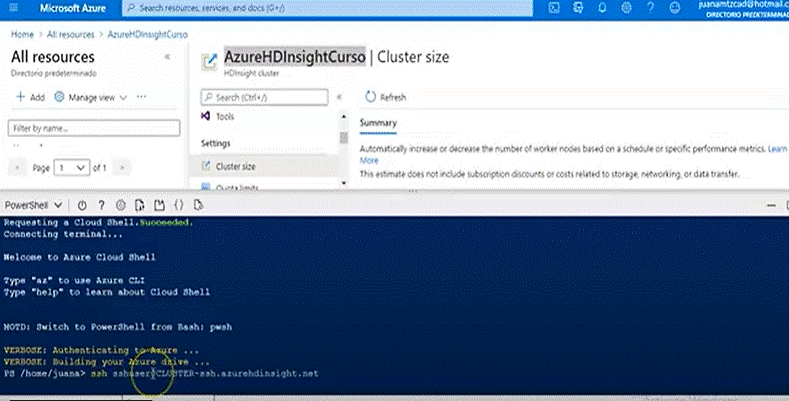
Task: Open Cloud Shell from top bar
Action: pos(554,8)
